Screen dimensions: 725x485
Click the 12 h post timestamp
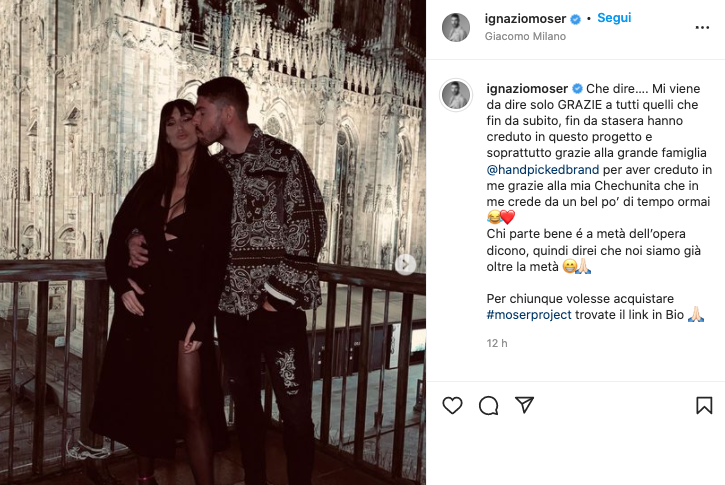(x=497, y=343)
